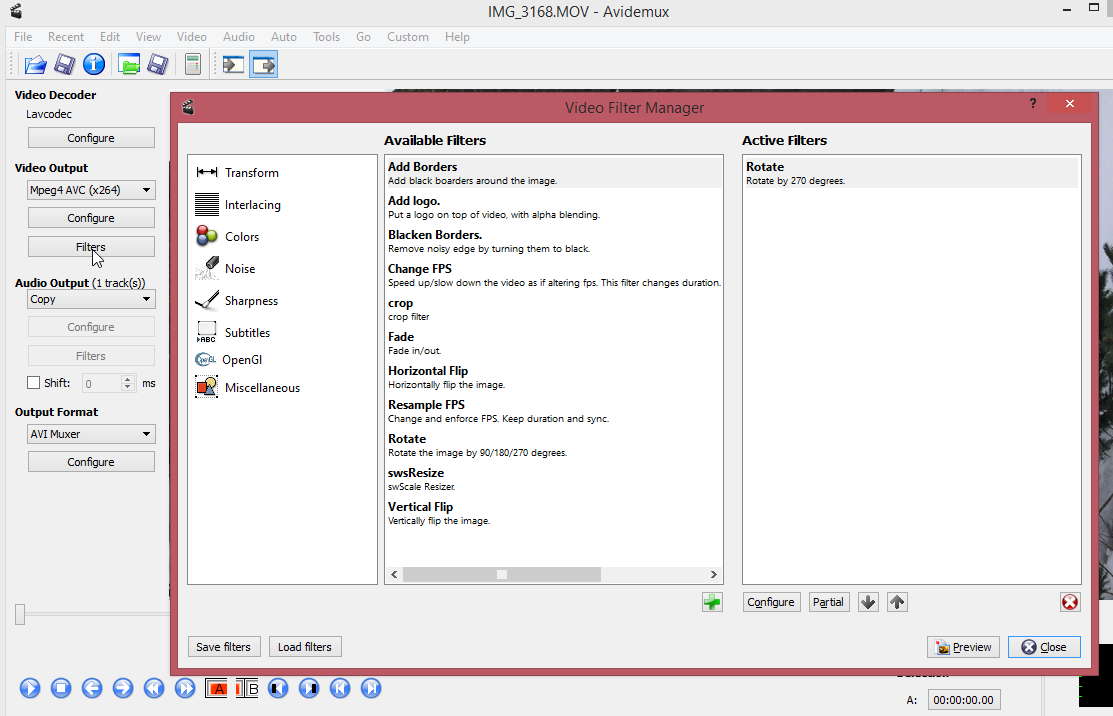The image size is (1113, 716).
Task: Add selected filter with green plus icon
Action: click(x=712, y=601)
